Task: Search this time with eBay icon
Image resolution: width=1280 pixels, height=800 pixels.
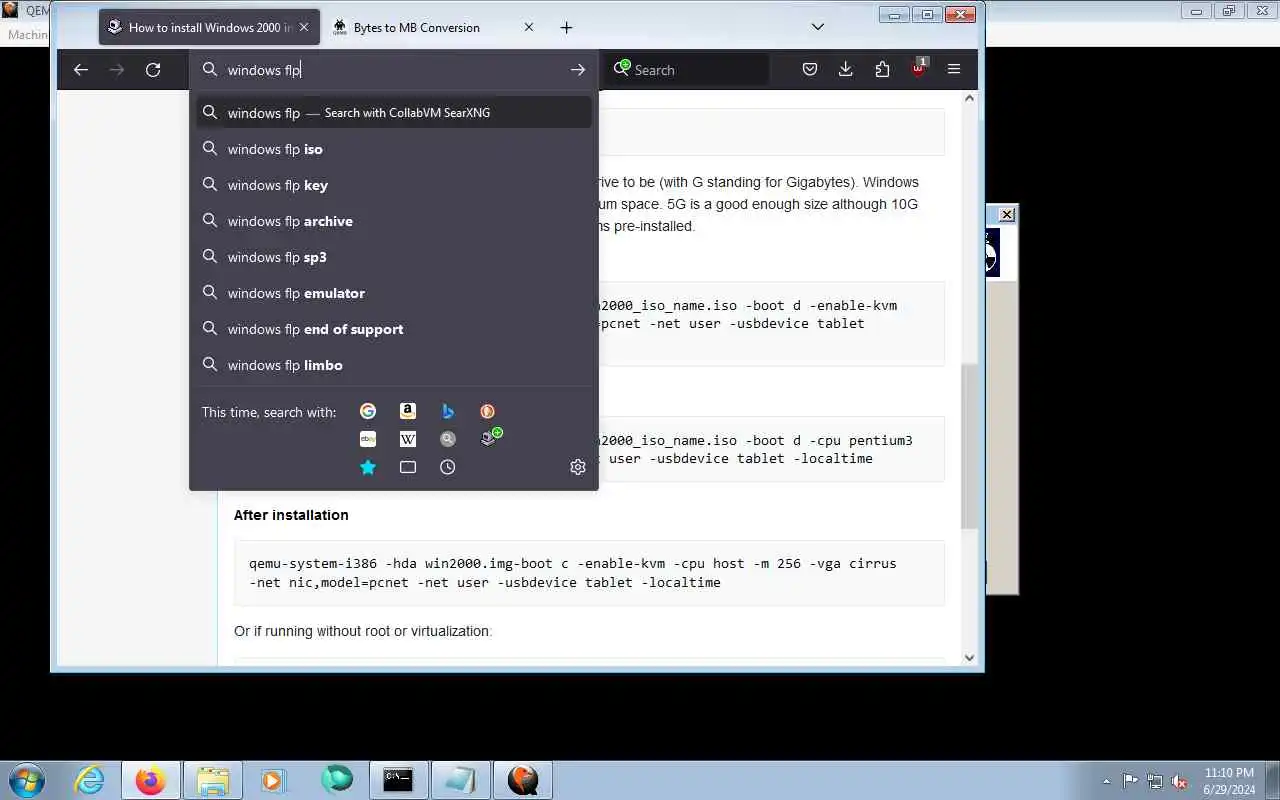Action: pos(368,439)
